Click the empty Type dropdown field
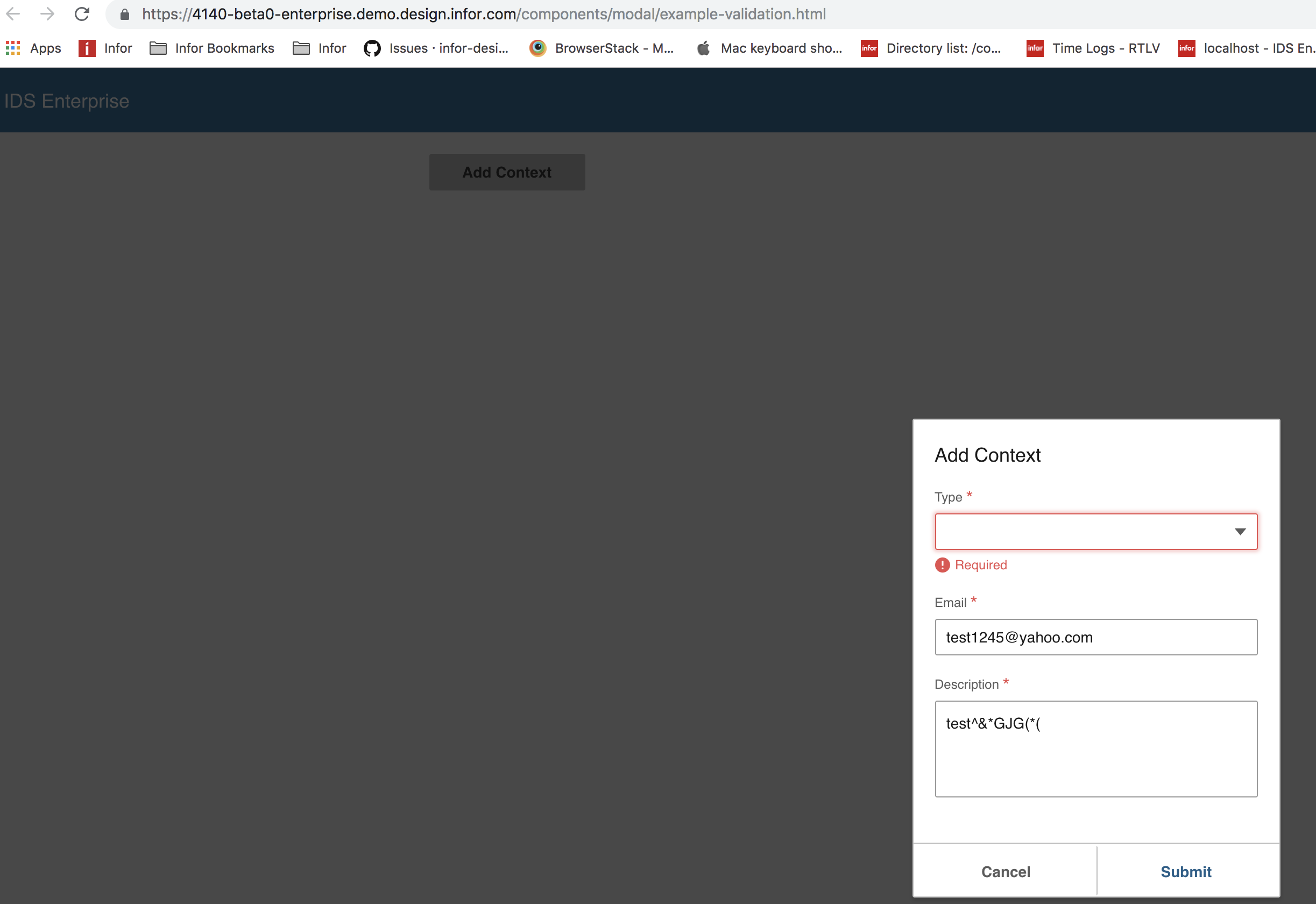 (1076, 531)
